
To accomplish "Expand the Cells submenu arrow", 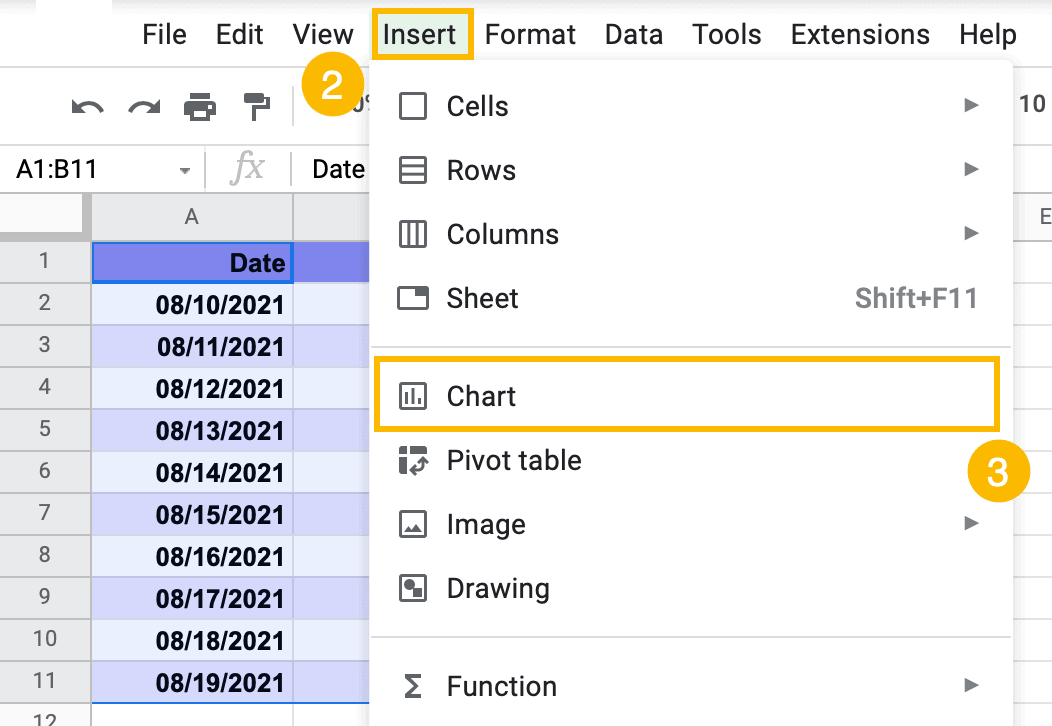I will (x=970, y=106).
